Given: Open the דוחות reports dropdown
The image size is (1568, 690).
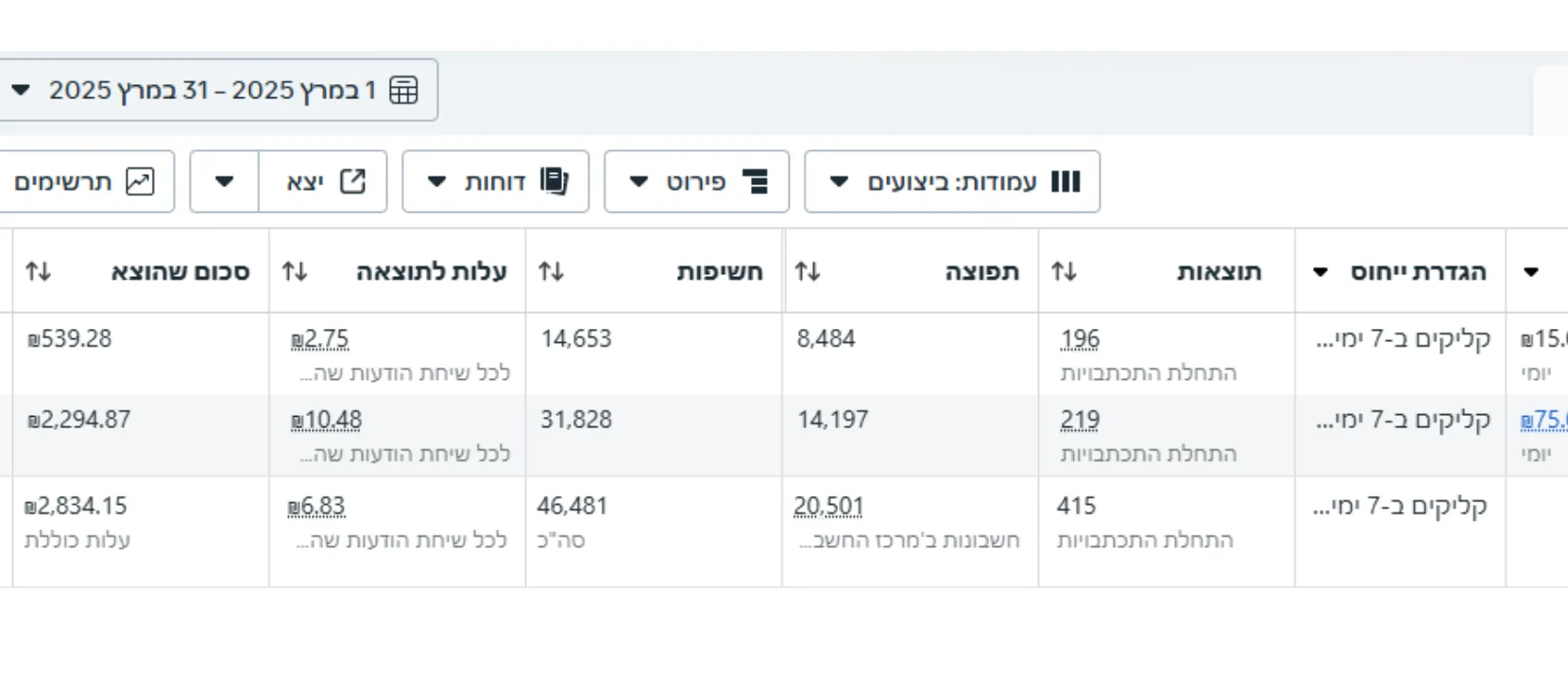Looking at the screenshot, I should (495, 181).
